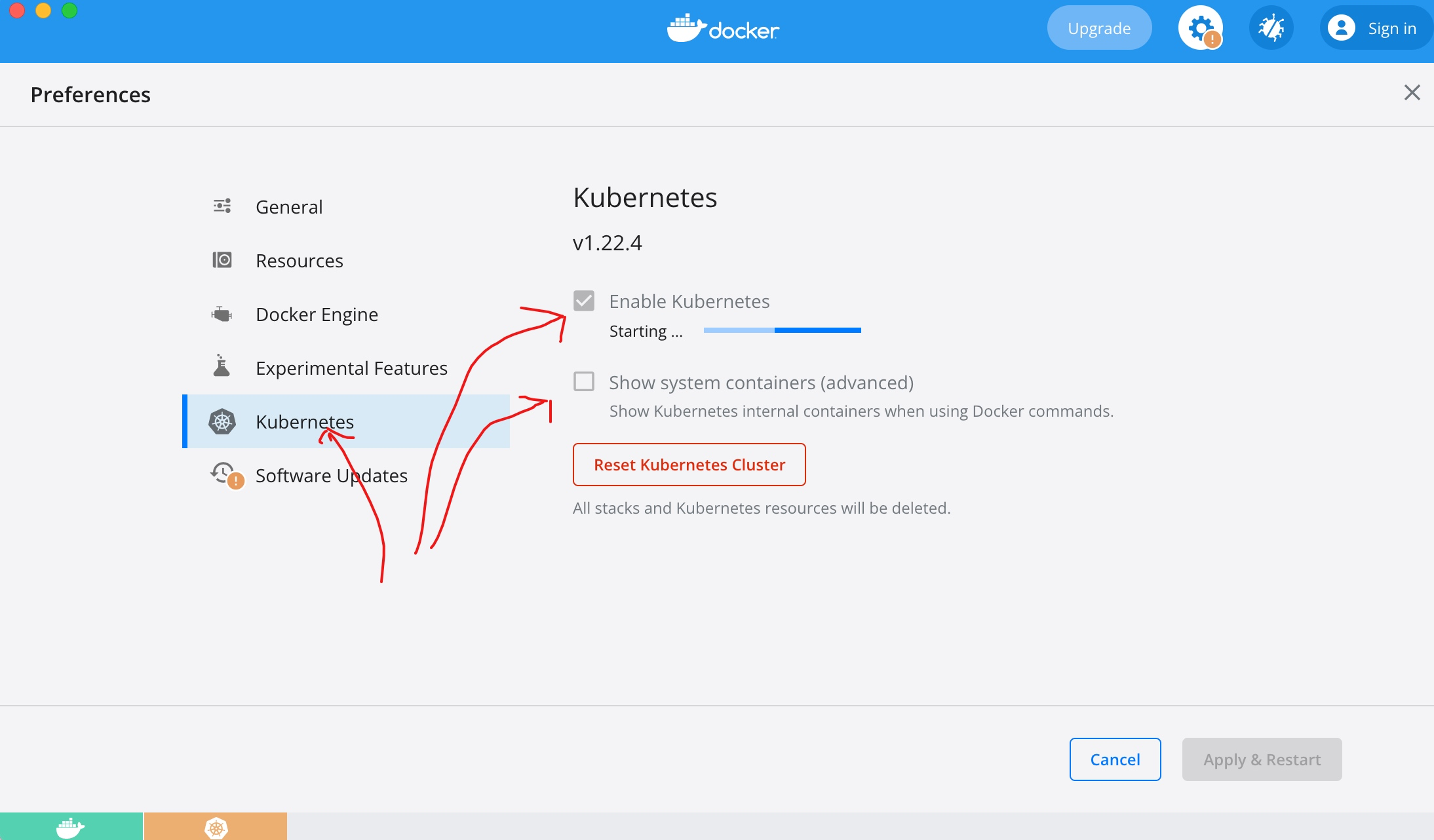The height and width of the screenshot is (840, 1434).
Task: Click the General sliders icon
Action: click(222, 206)
